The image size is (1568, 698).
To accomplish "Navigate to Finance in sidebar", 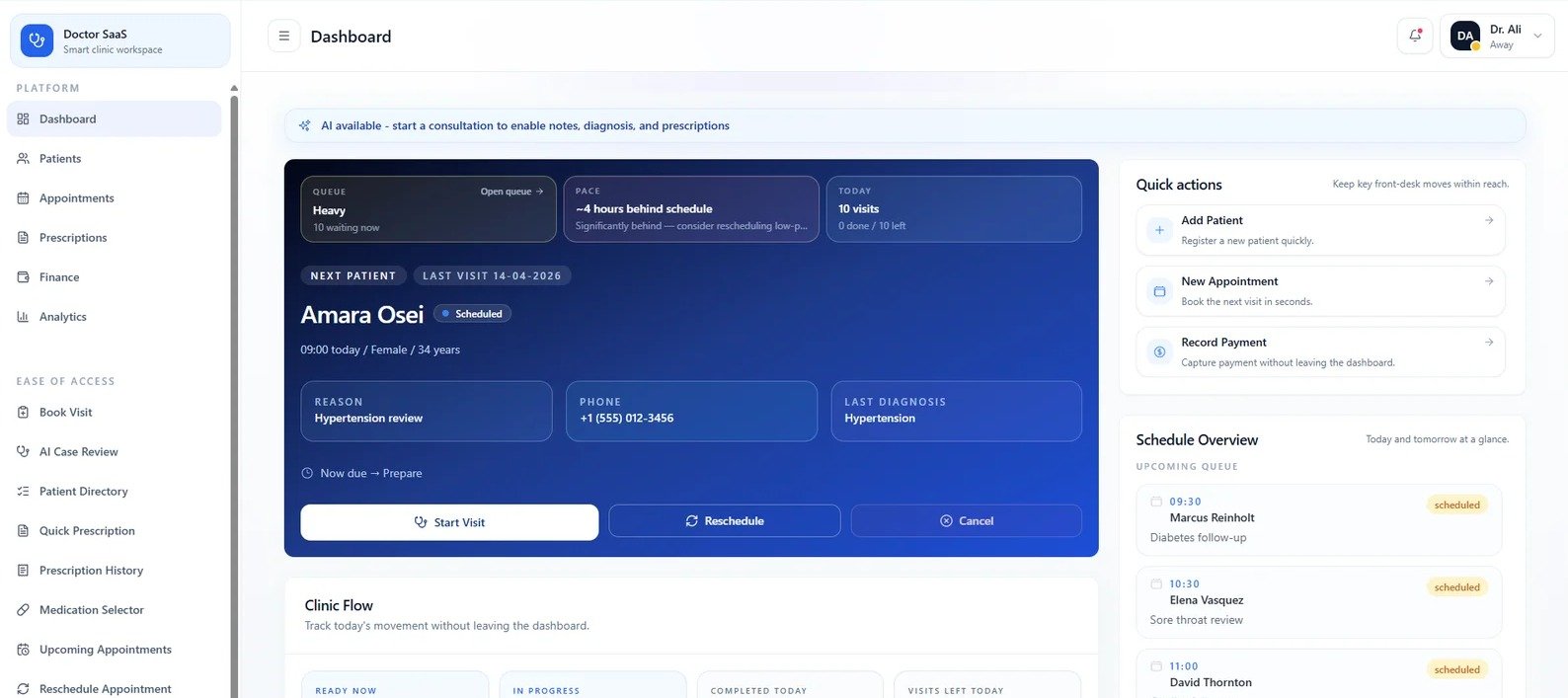I will pos(115,276).
